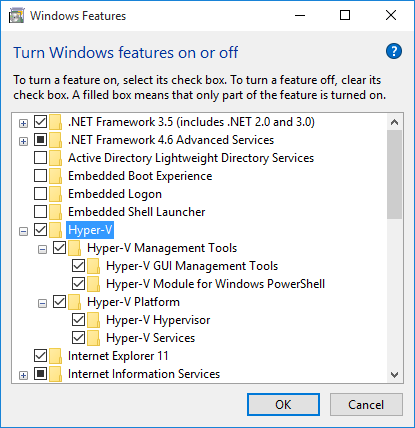Check the Embedded Shell Launcher box
This screenshot has height=428, width=415.
[40, 211]
